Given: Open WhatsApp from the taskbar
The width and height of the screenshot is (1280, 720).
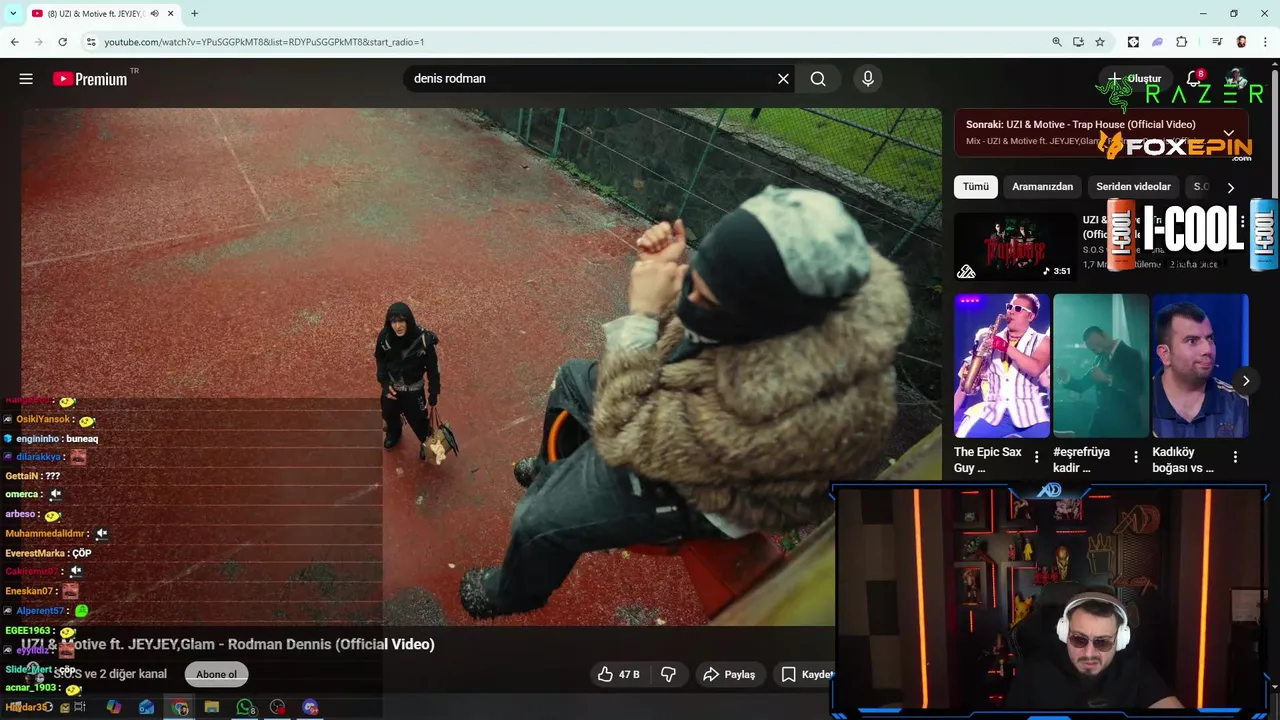Looking at the screenshot, I should 245,707.
